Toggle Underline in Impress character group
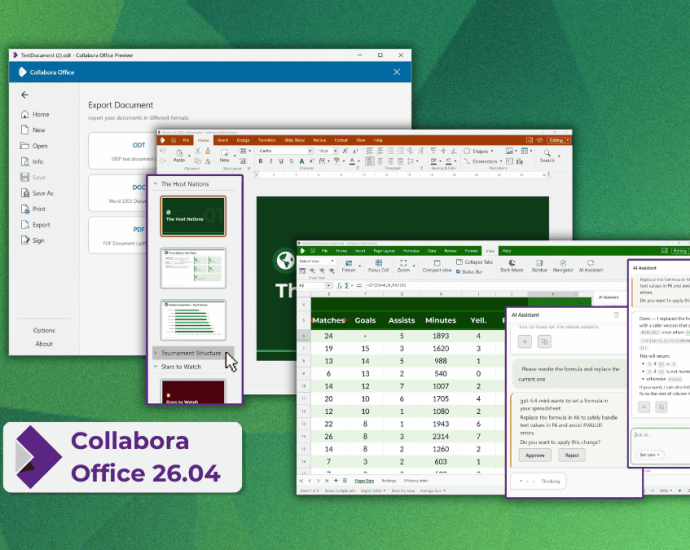 pos(281,161)
